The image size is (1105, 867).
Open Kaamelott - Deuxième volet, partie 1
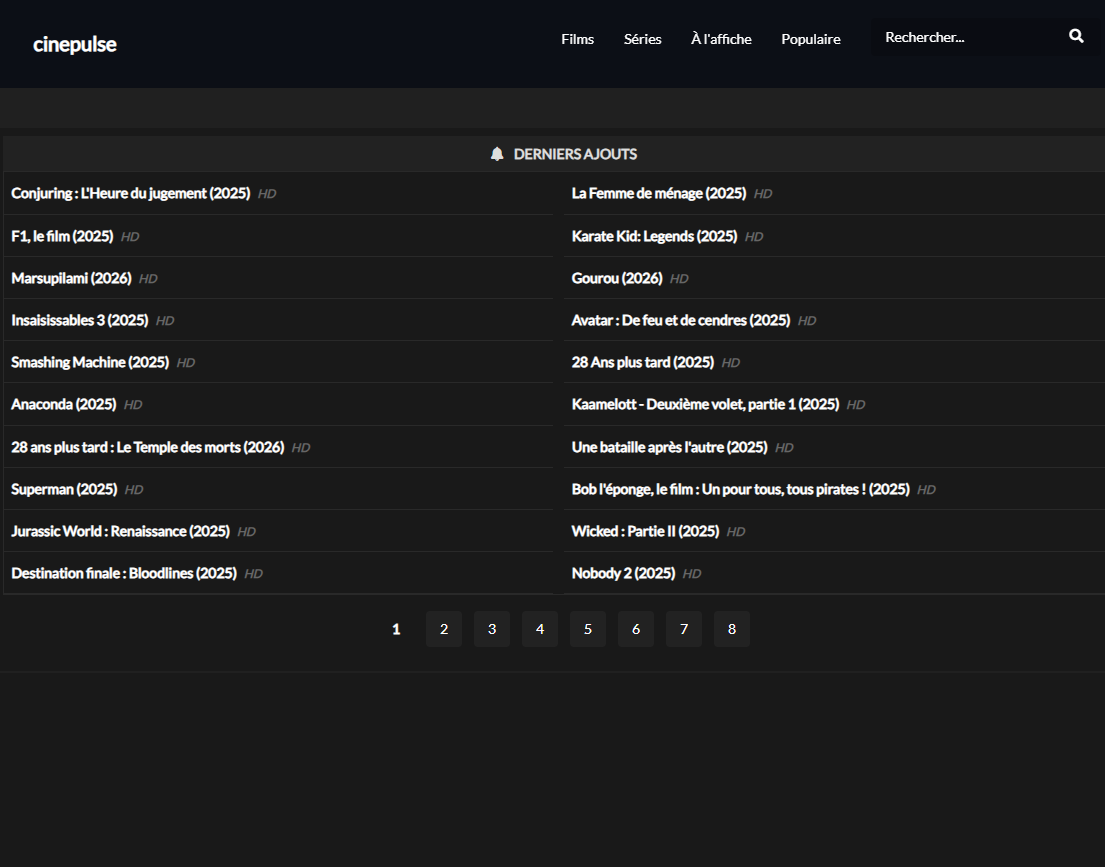(x=705, y=404)
